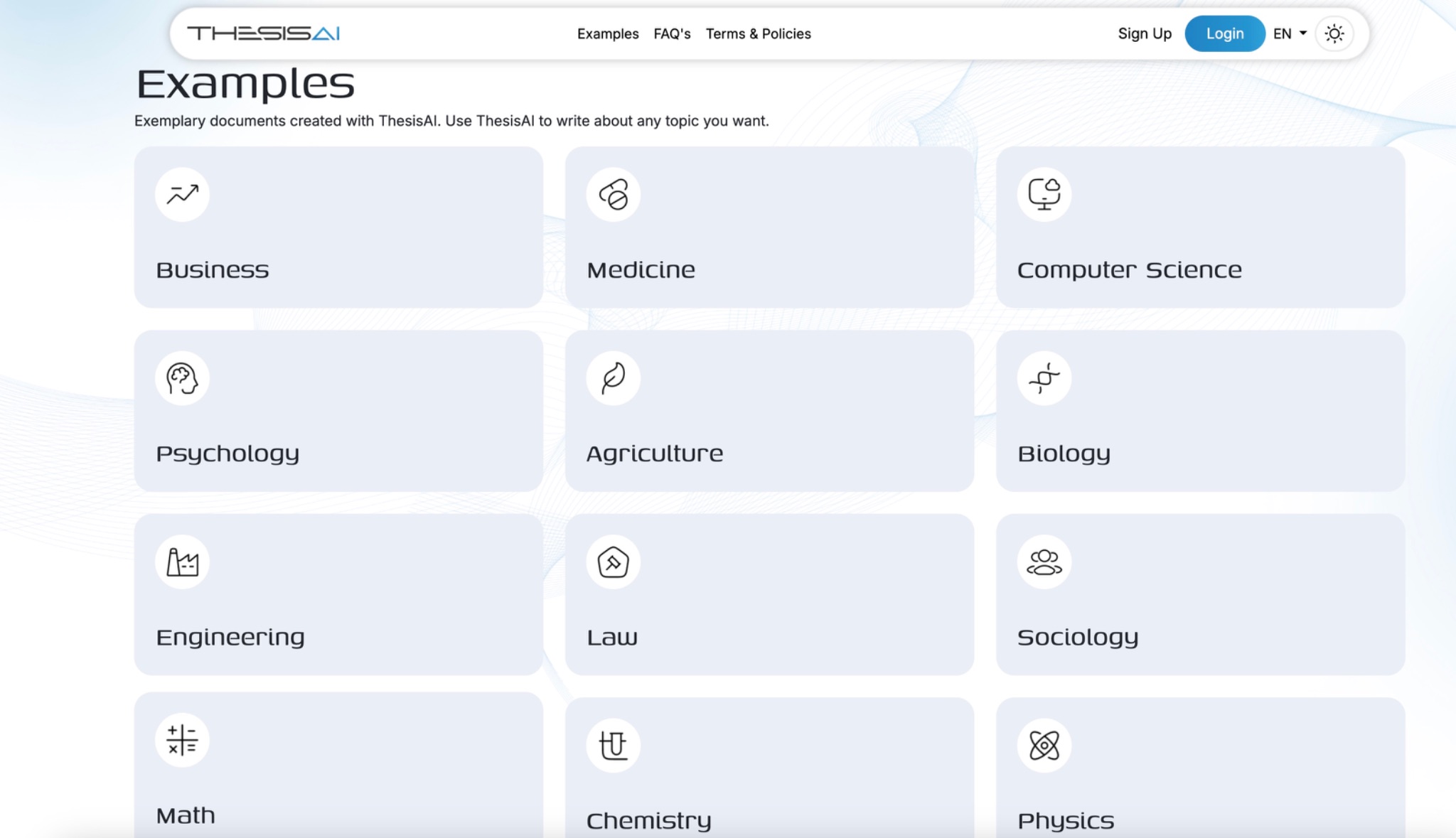Image resolution: width=1456 pixels, height=838 pixels.
Task: Open the Terms & Policies page
Action: point(757,33)
